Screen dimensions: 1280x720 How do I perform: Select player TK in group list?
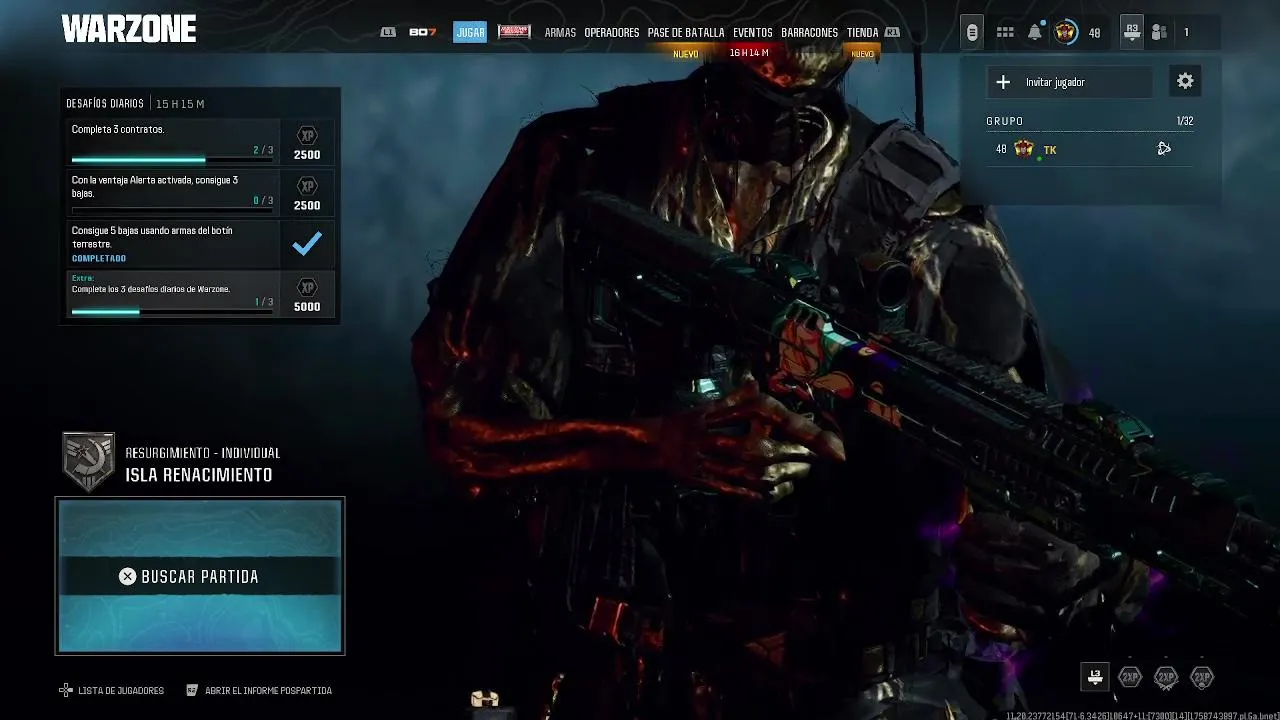[x=1090, y=149]
